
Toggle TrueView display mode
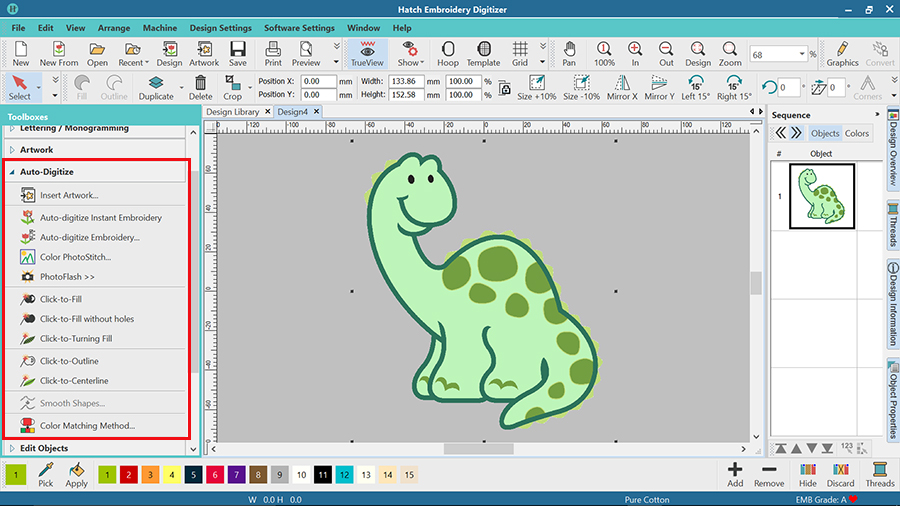click(367, 53)
